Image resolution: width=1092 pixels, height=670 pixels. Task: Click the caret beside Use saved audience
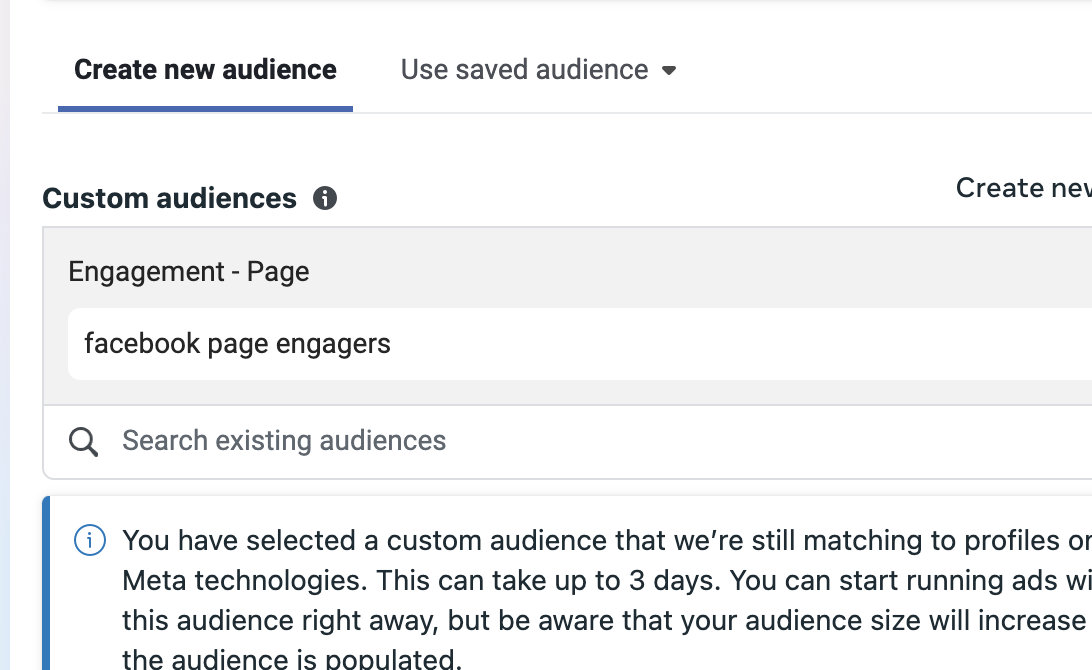coord(669,70)
